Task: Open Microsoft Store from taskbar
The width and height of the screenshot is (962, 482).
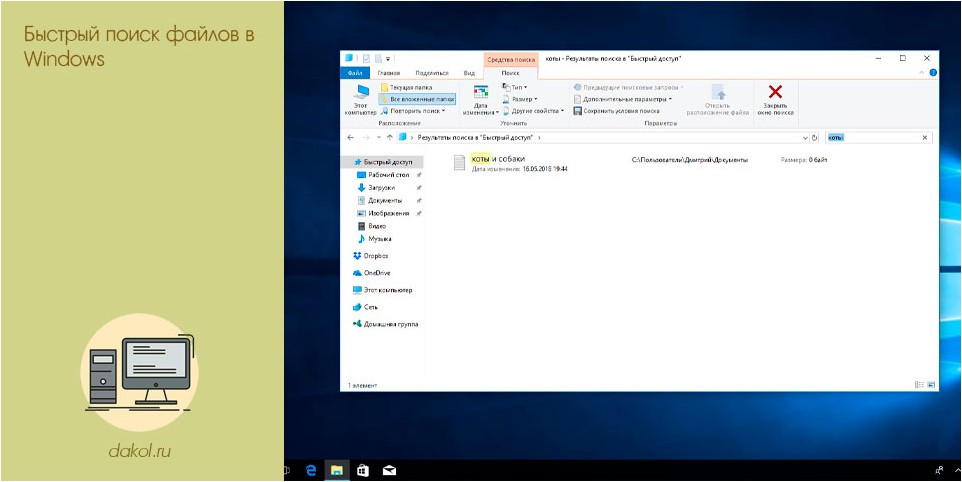Action: (x=363, y=471)
